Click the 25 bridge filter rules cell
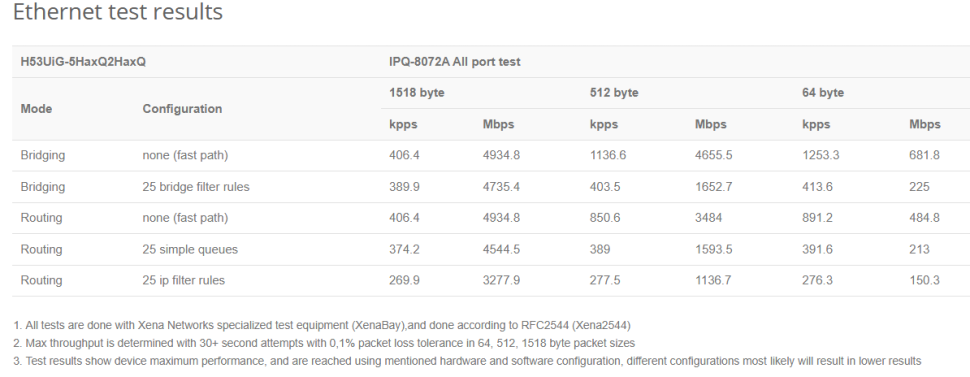This screenshot has width=970, height=377. click(x=196, y=187)
